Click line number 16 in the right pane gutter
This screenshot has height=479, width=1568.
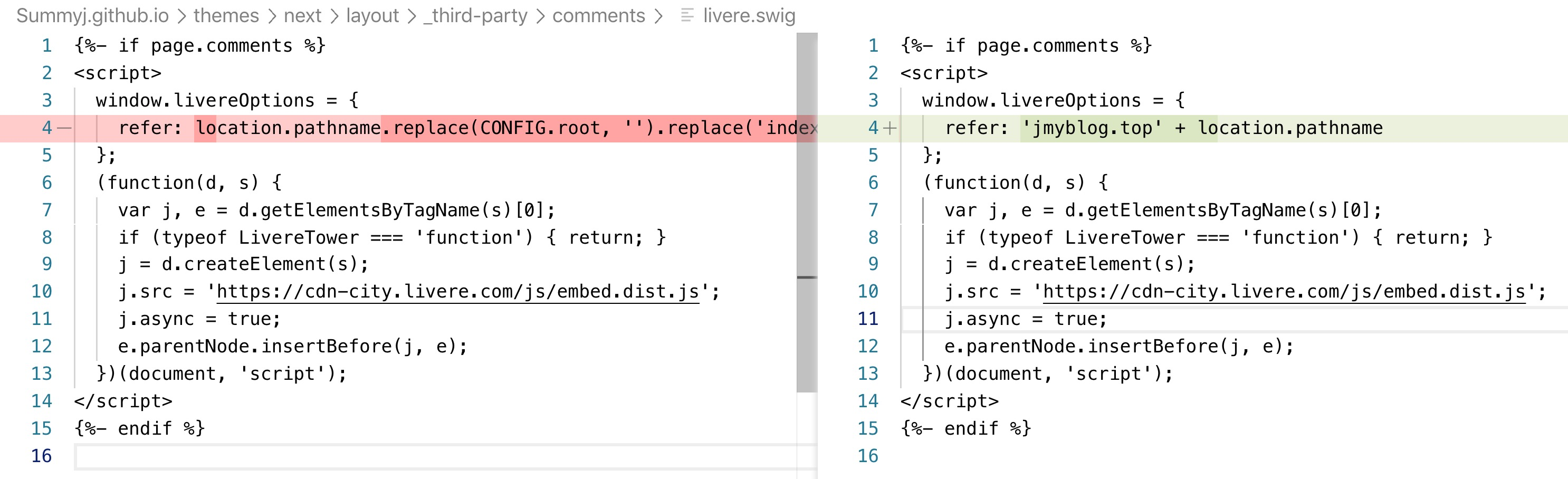point(868,456)
